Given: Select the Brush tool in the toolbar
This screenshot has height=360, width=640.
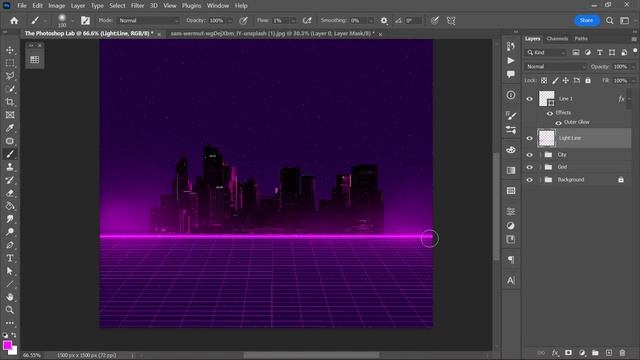Looking at the screenshot, I should click(10, 154).
